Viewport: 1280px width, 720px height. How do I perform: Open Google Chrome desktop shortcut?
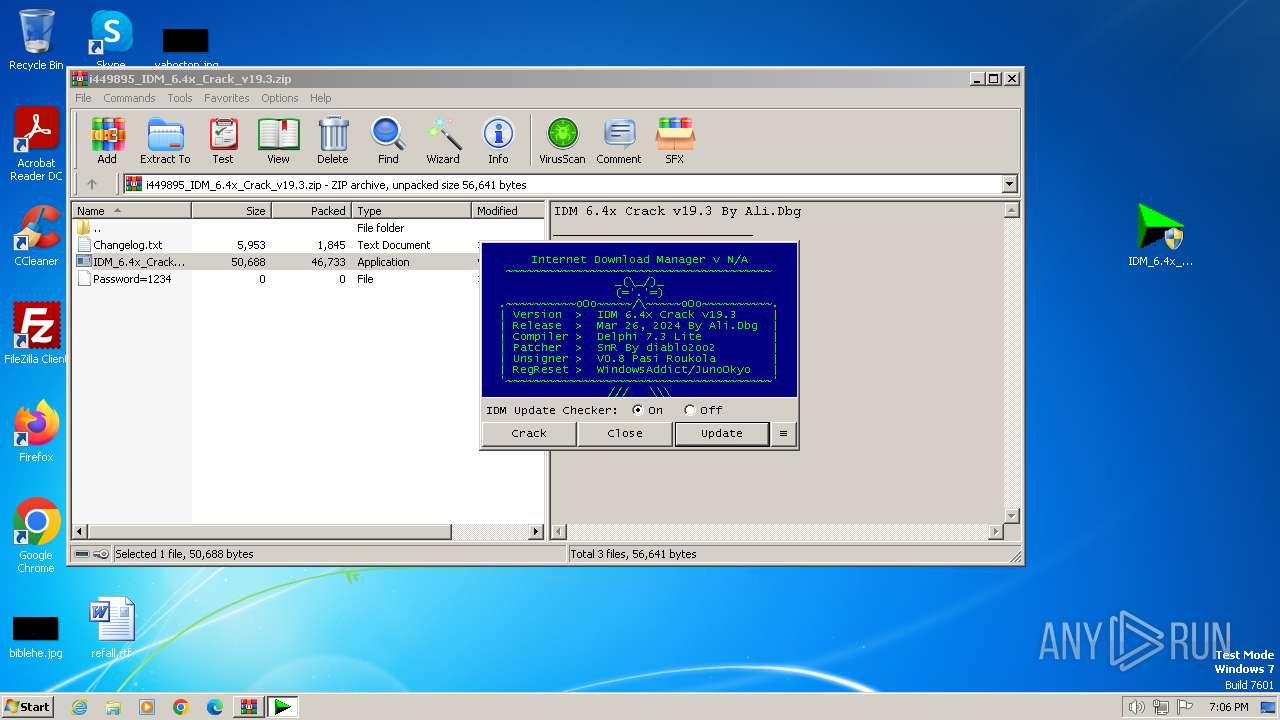[36, 536]
